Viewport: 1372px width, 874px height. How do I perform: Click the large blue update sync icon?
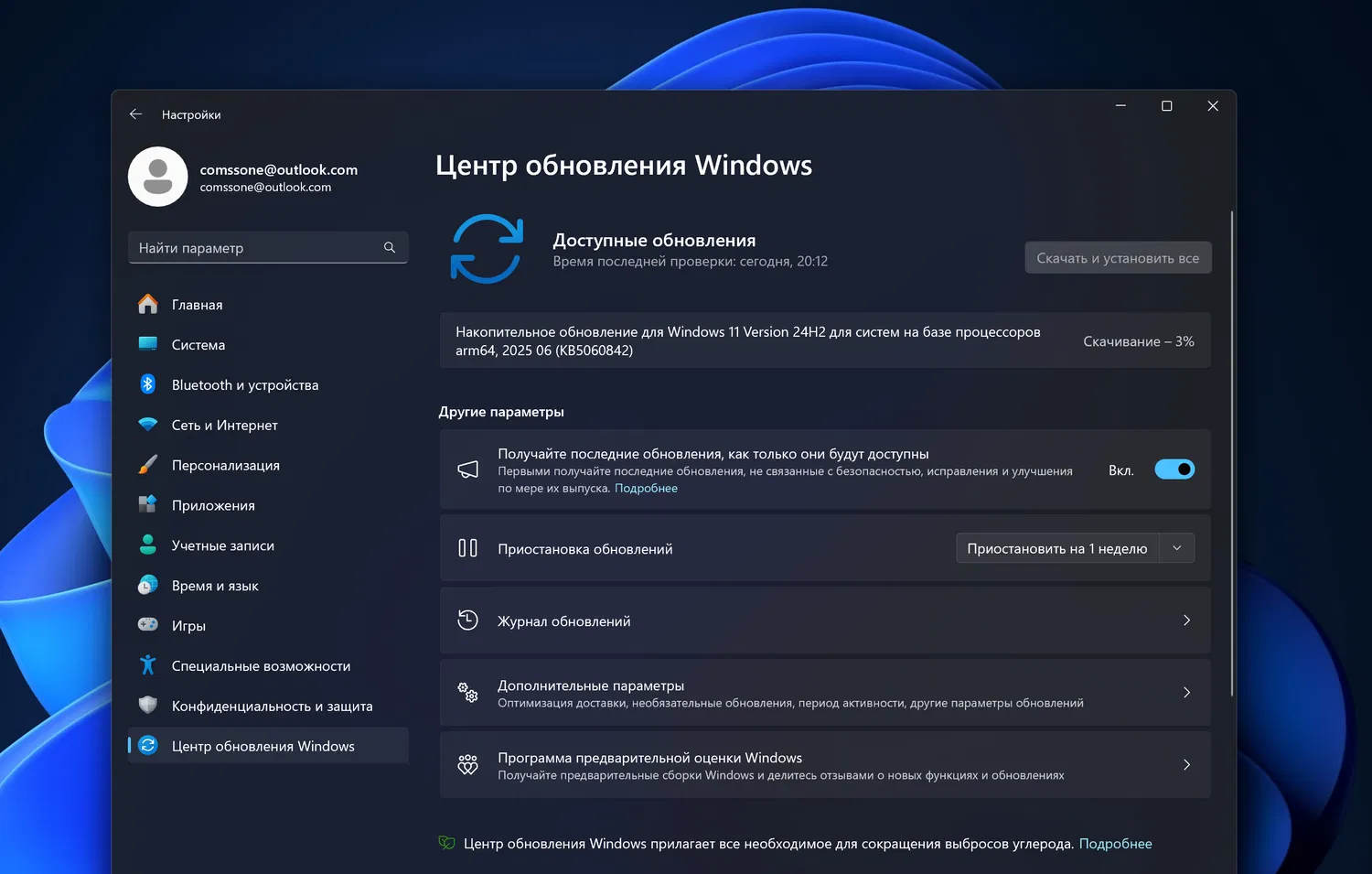[x=487, y=249]
